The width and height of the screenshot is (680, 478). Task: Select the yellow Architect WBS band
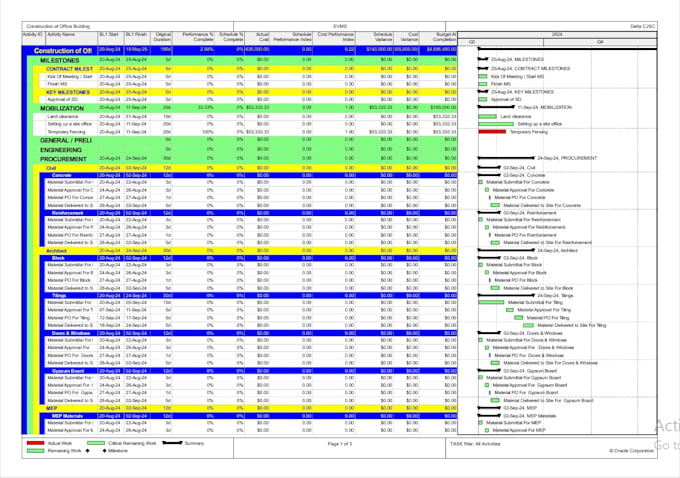[x=245, y=251]
